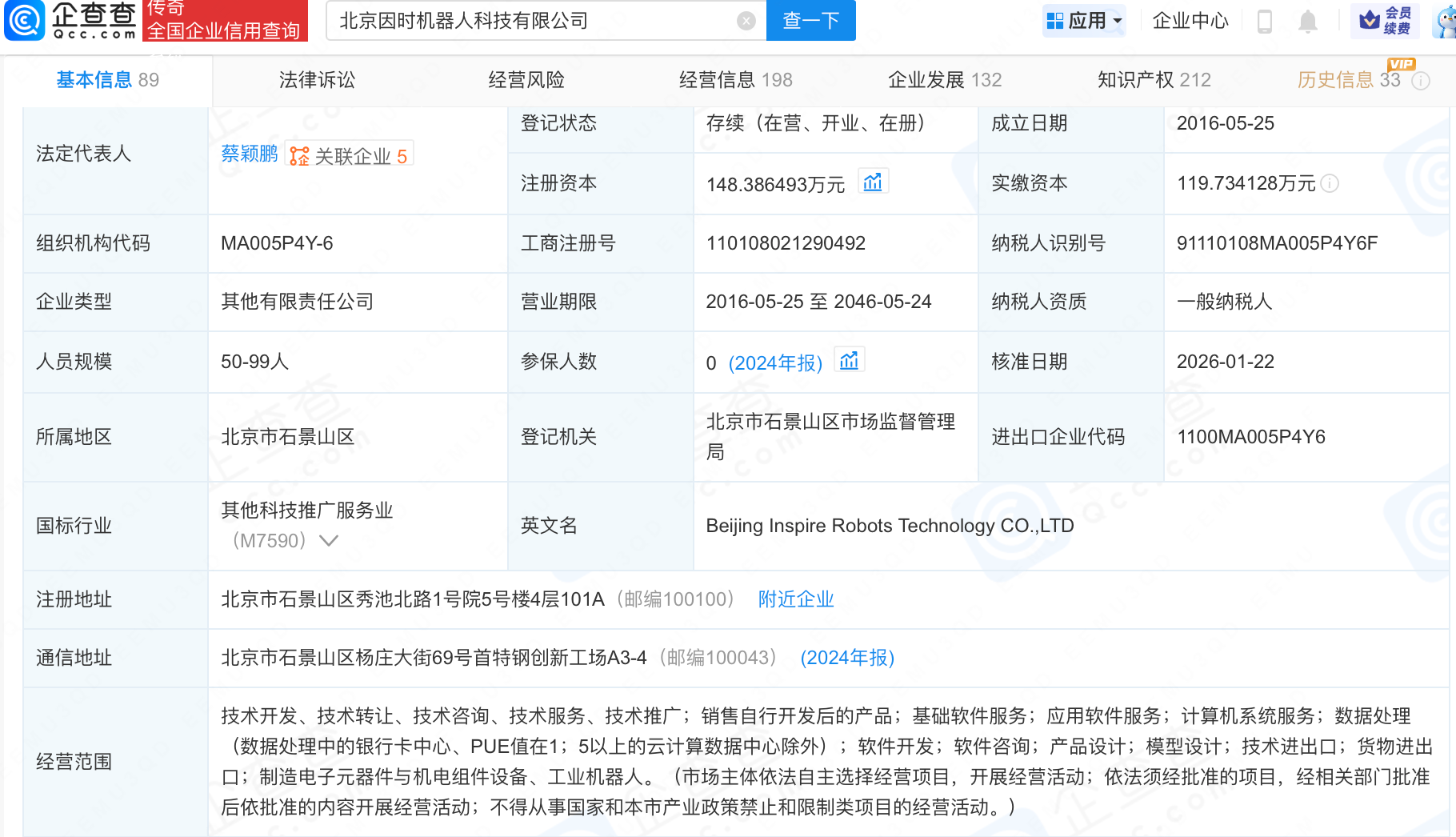This screenshot has width=1456, height=837.
Task: Select the establishment date 2016-05-25
Action: point(1226,123)
